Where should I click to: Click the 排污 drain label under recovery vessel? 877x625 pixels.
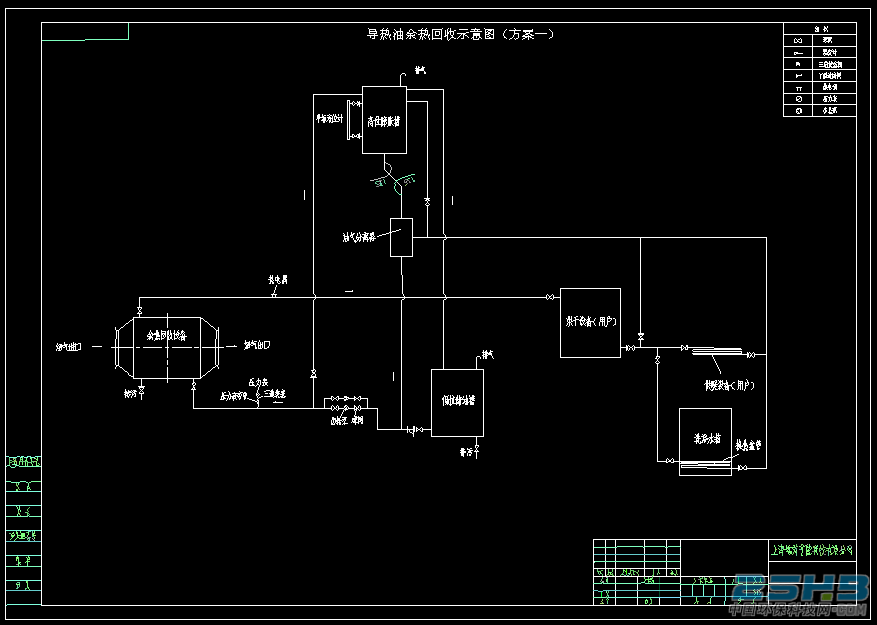(130, 394)
